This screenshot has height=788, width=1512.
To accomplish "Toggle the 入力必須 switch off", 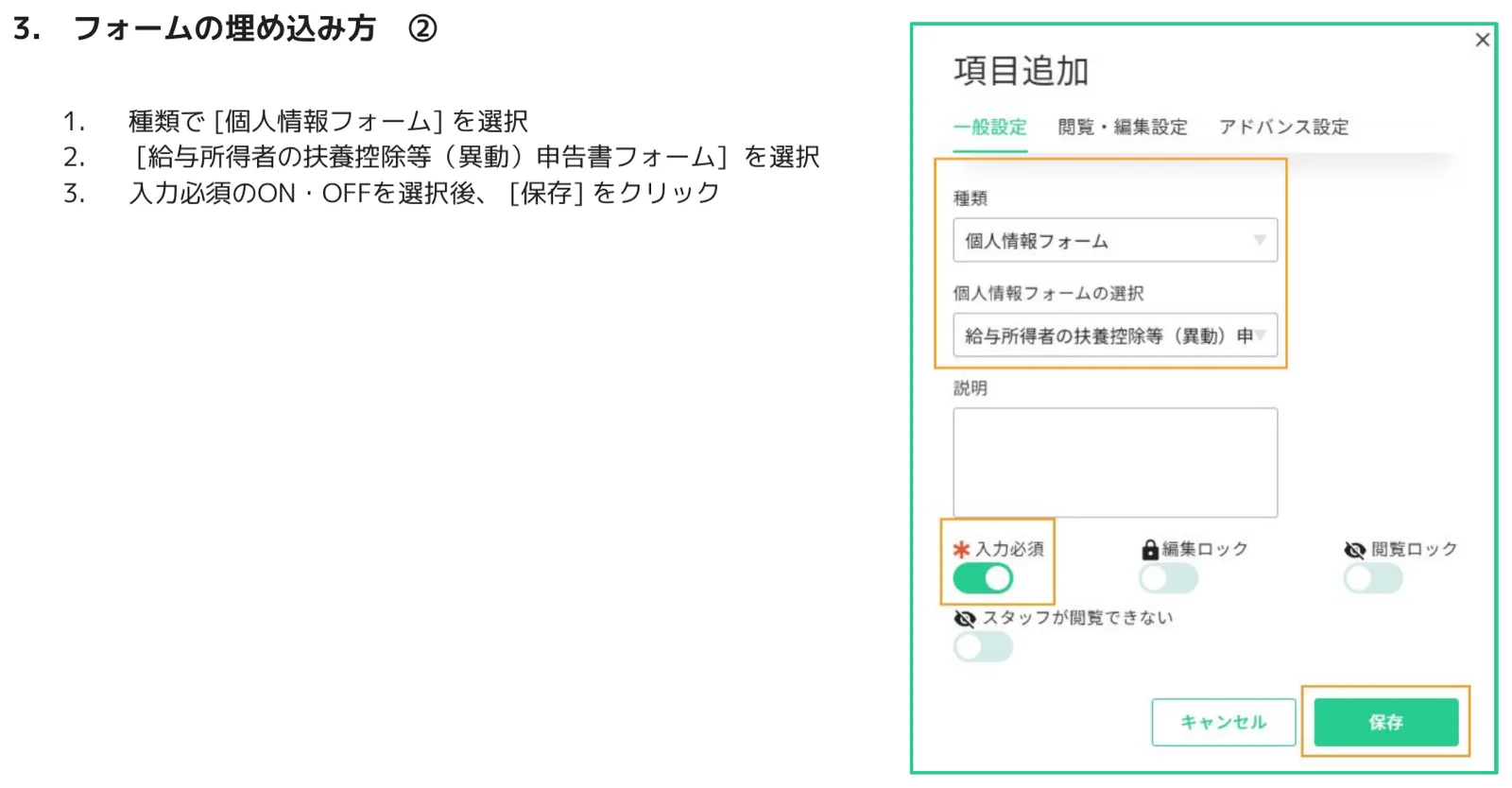I will point(983,578).
